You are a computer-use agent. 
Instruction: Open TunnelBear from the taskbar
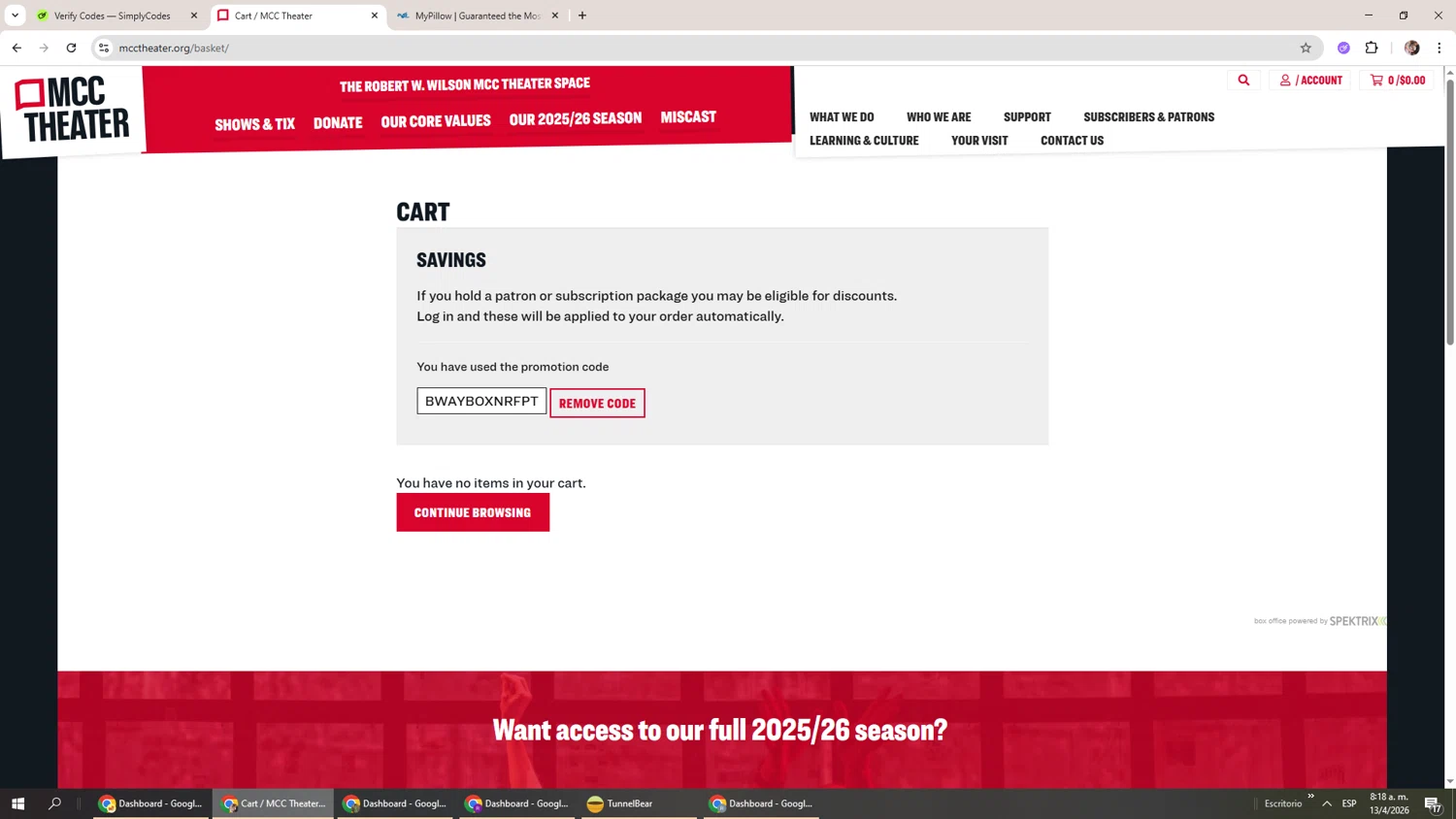point(640,803)
